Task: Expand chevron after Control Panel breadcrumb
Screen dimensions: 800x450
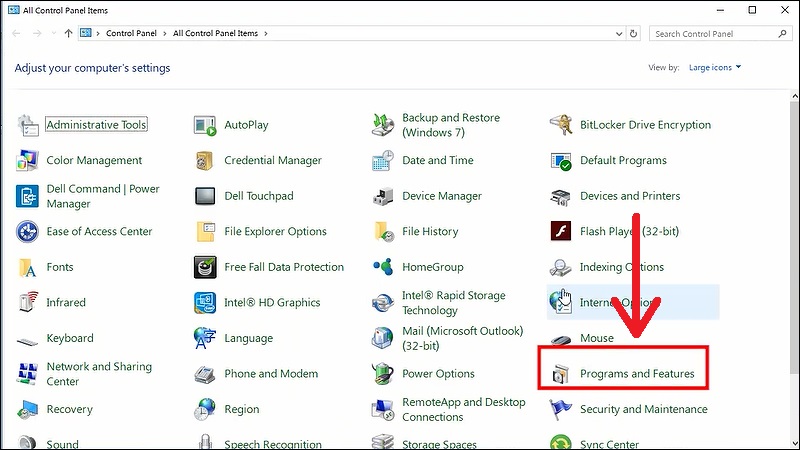Action: click(x=164, y=34)
